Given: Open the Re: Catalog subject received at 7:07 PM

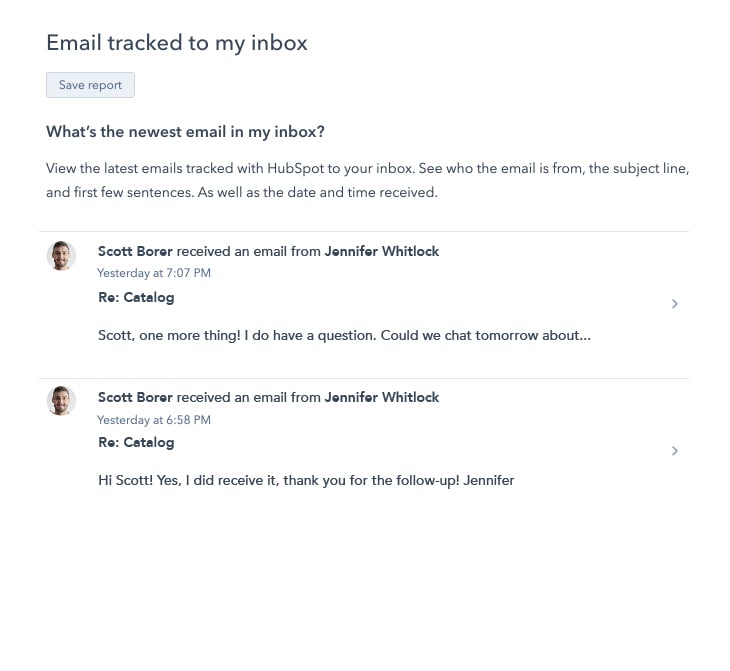Looking at the screenshot, I should click(136, 298).
